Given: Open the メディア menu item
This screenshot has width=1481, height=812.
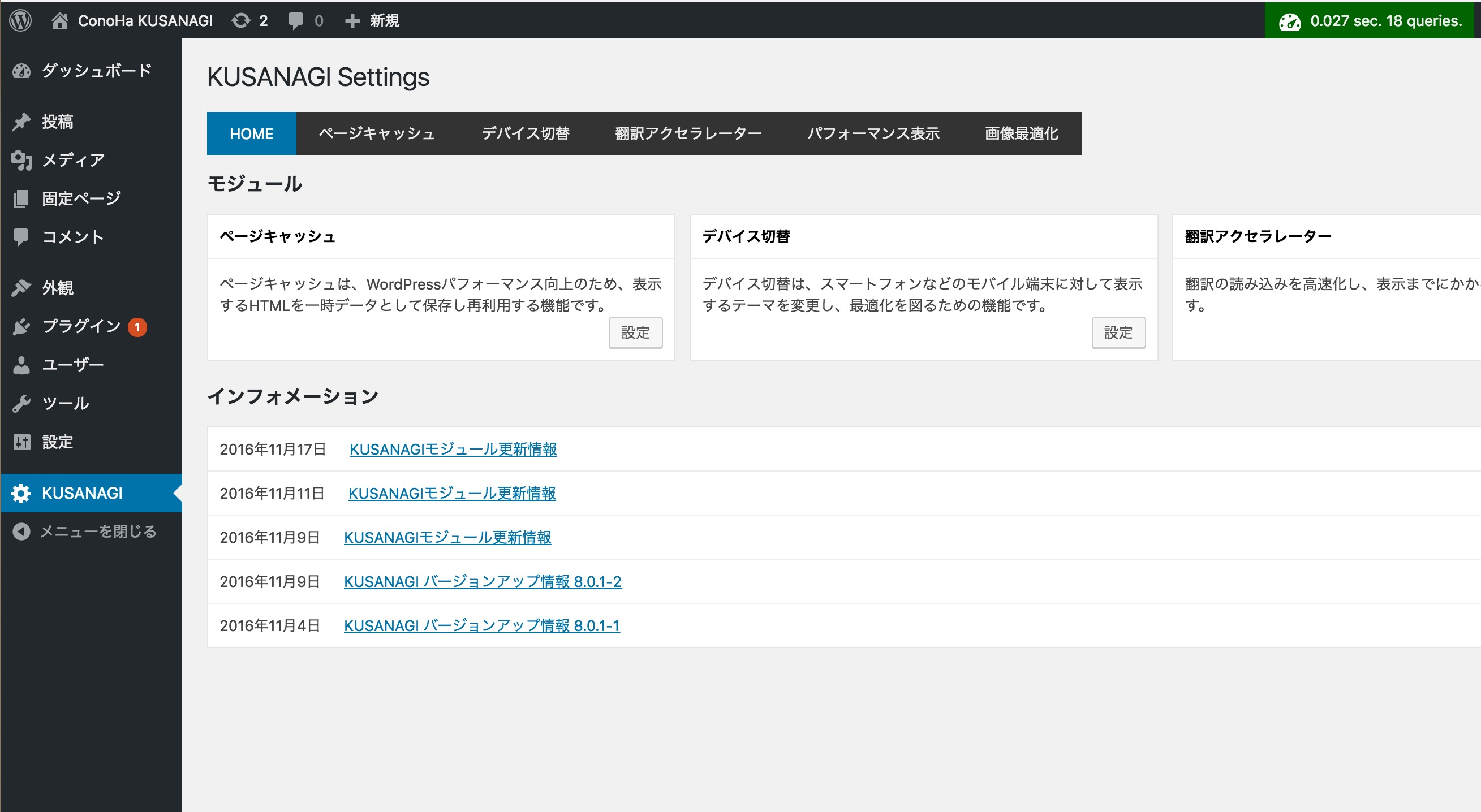Looking at the screenshot, I should click(92, 161).
